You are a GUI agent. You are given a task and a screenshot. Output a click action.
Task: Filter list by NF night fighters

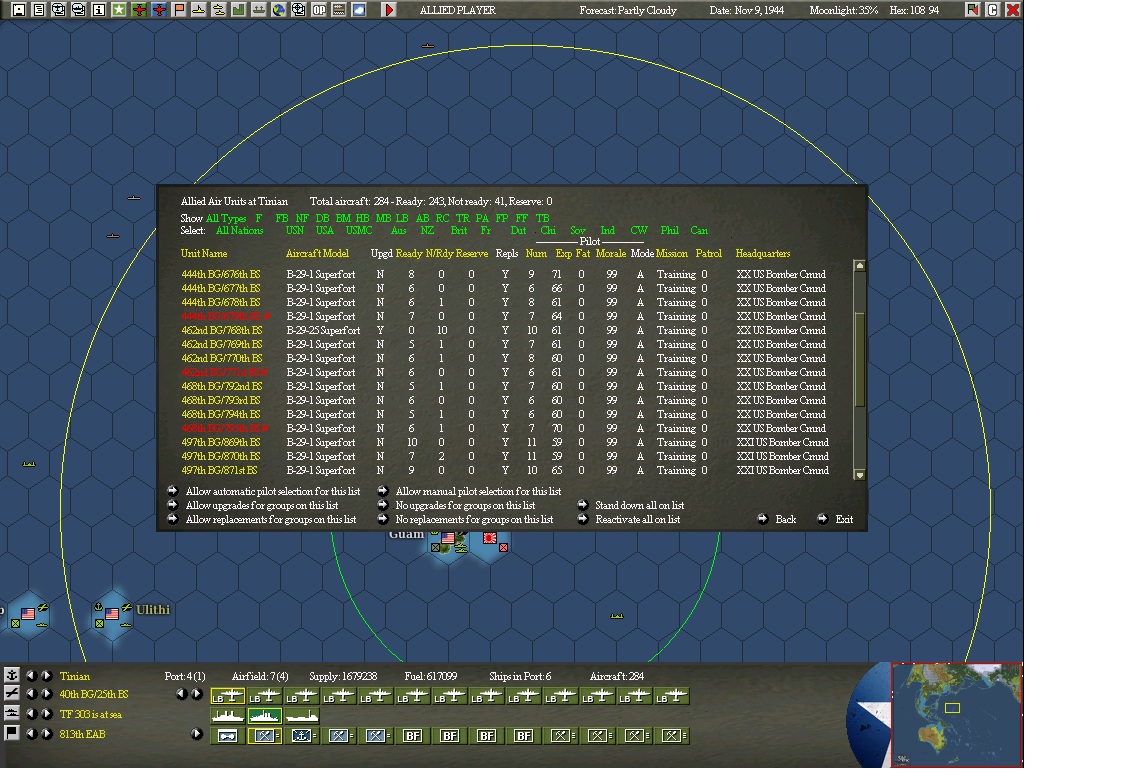(302, 218)
